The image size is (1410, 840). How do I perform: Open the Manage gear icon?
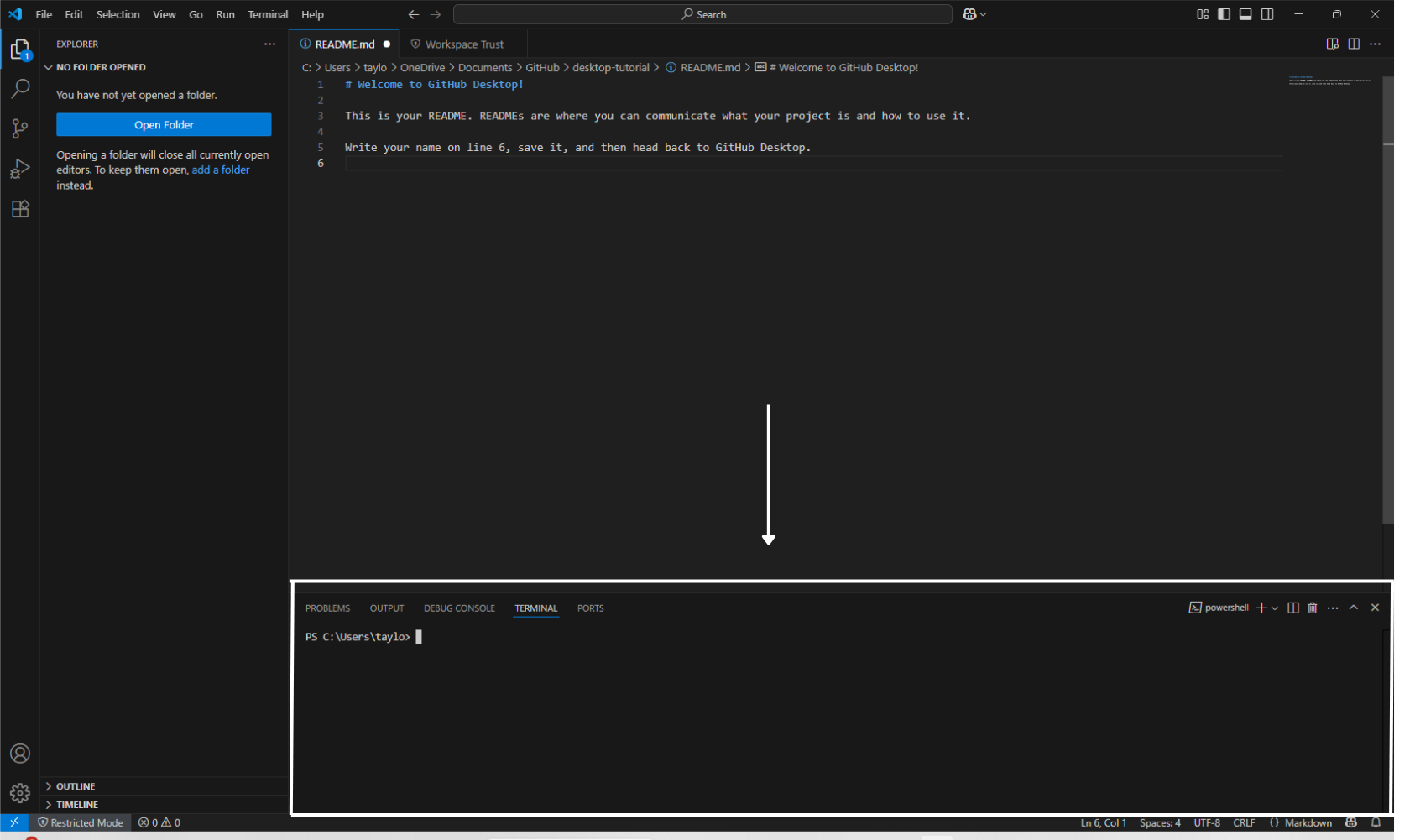(20, 793)
